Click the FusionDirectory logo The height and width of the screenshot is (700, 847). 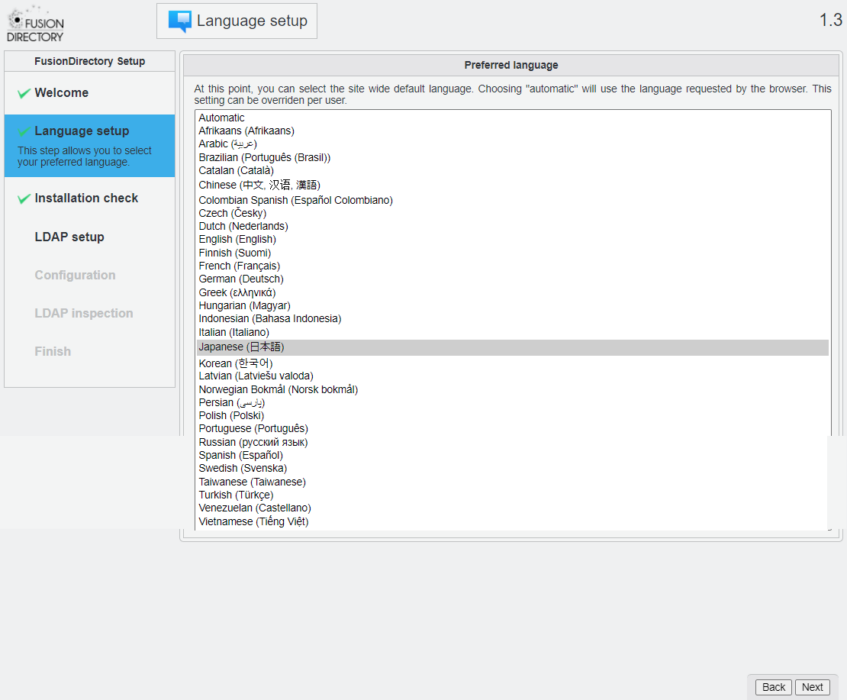tap(36, 24)
